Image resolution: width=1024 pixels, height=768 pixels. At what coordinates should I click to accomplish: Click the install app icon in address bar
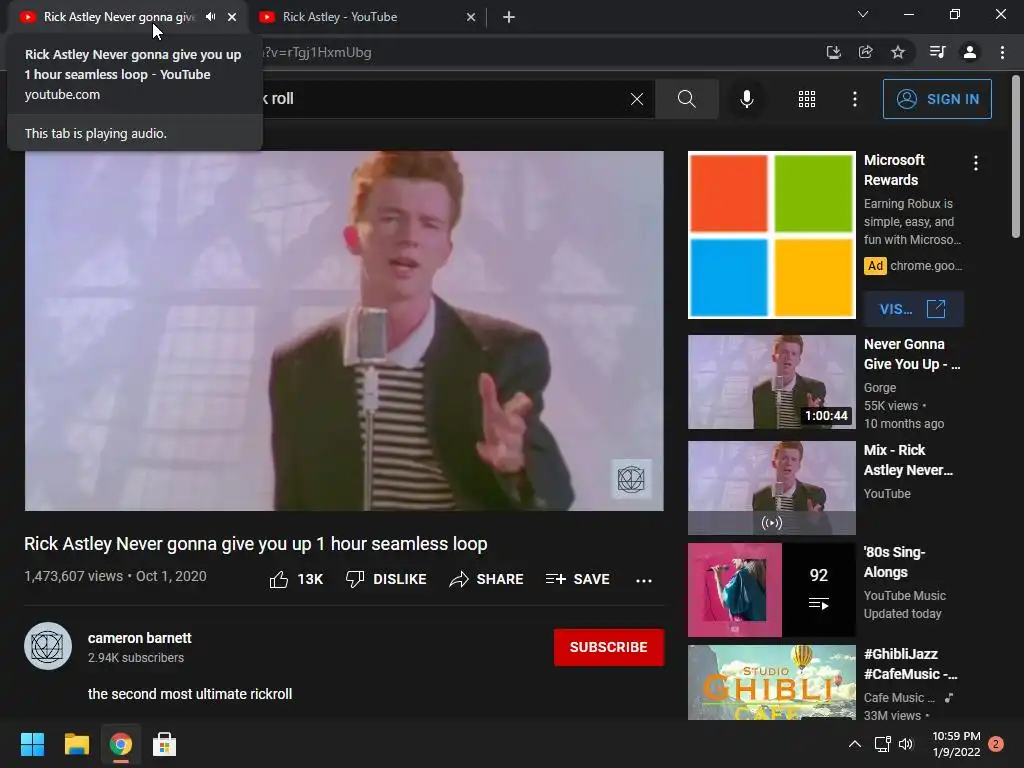click(833, 52)
